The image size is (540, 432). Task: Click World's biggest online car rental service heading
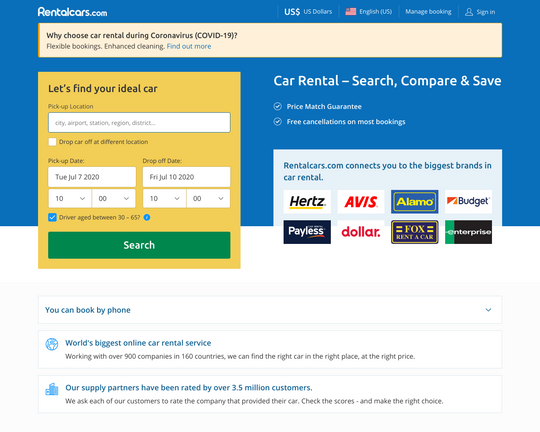pyautogui.click(x=138, y=343)
